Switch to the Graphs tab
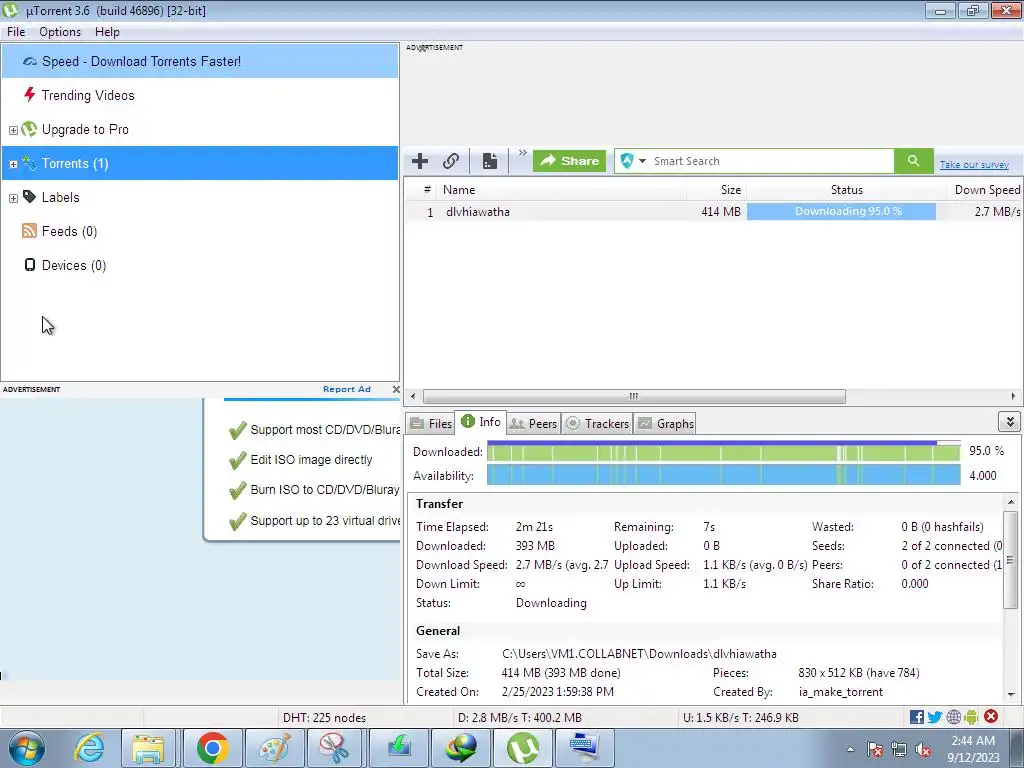This screenshot has width=1024, height=768. tap(665, 424)
